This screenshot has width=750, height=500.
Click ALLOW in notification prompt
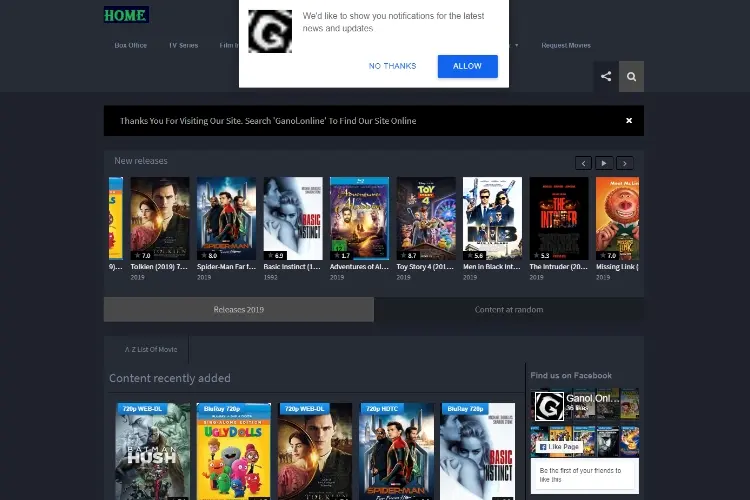coord(467,66)
